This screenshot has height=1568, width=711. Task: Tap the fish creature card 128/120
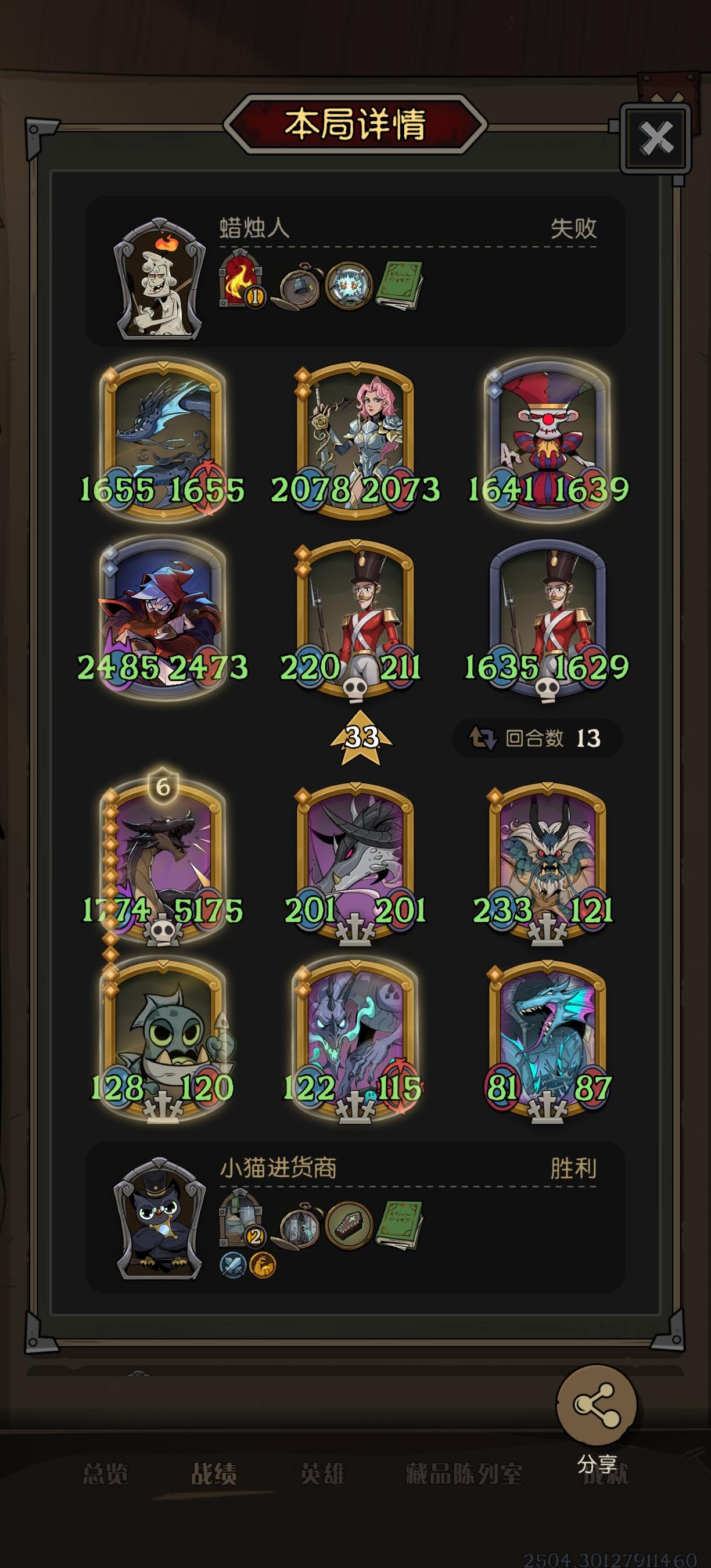click(x=163, y=1039)
